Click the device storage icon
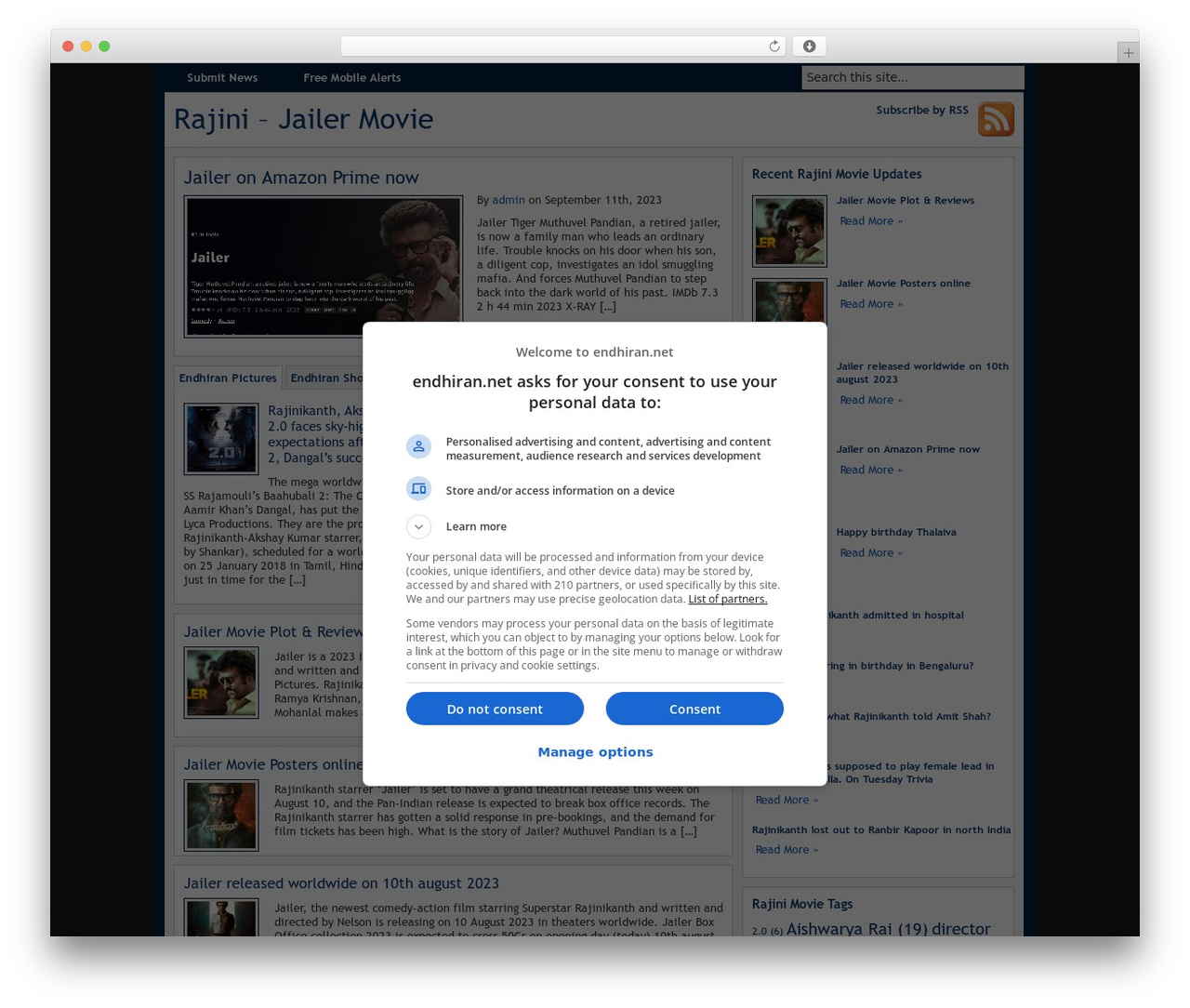Viewport: 1190px width, 1008px height. (x=419, y=489)
